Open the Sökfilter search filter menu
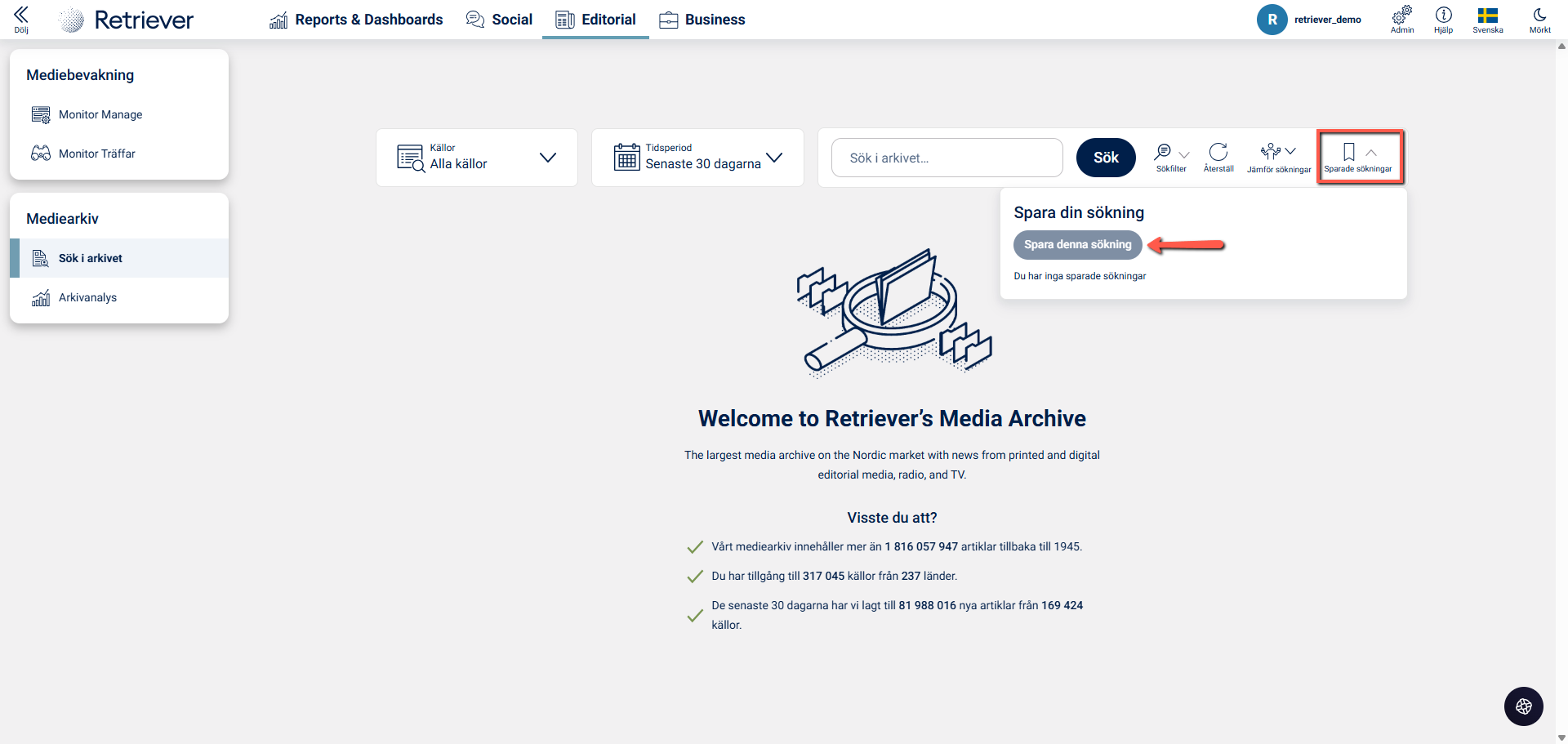Image resolution: width=1568 pixels, height=744 pixels. [1171, 158]
